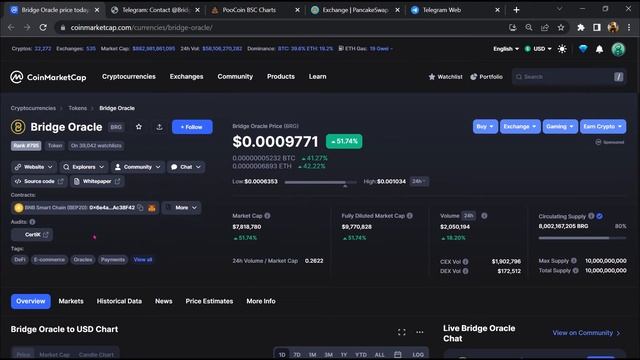Switch to the Markets tab
640x360 pixels.
71,301
